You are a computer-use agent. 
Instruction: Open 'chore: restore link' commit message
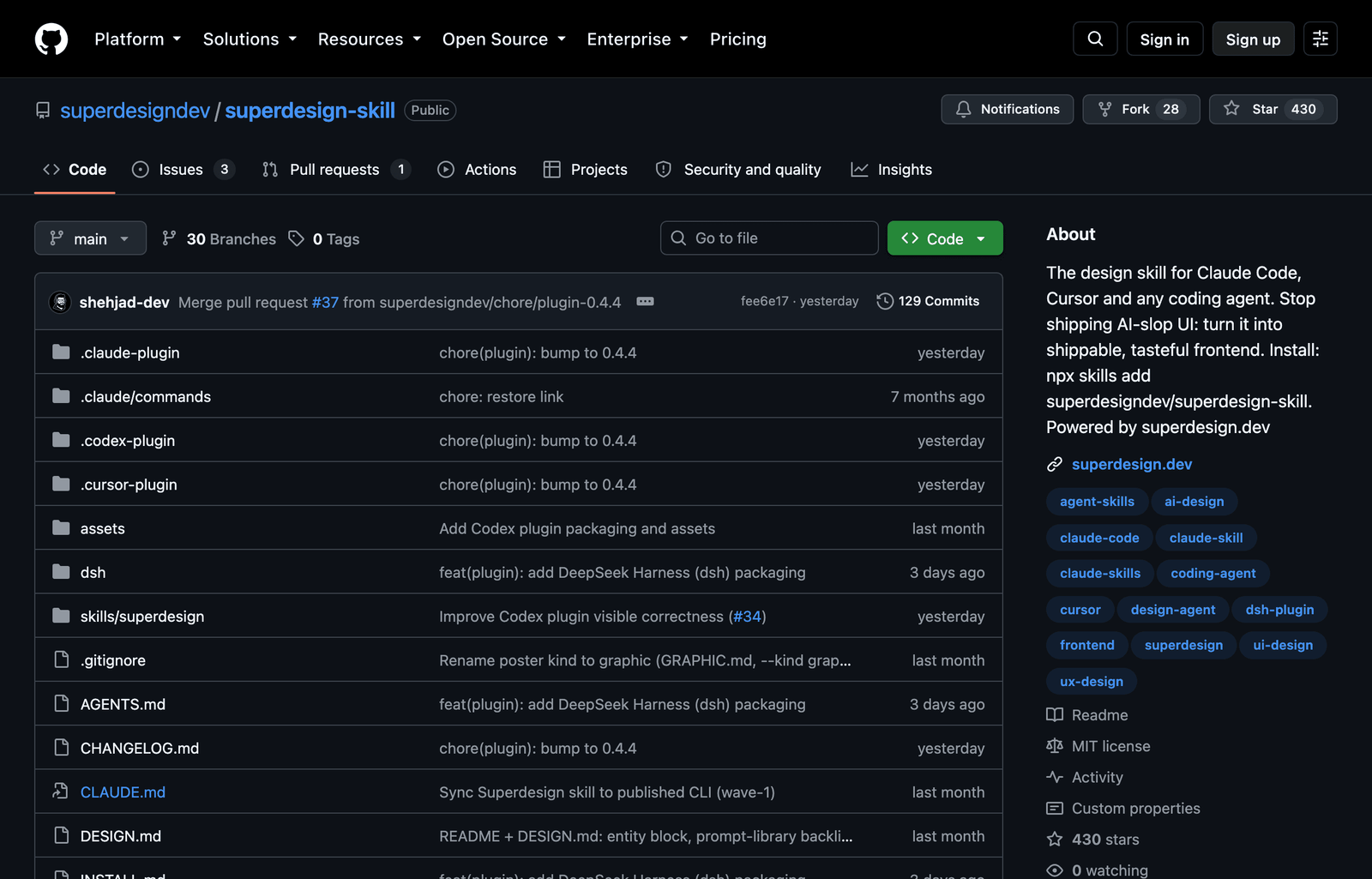502,397
